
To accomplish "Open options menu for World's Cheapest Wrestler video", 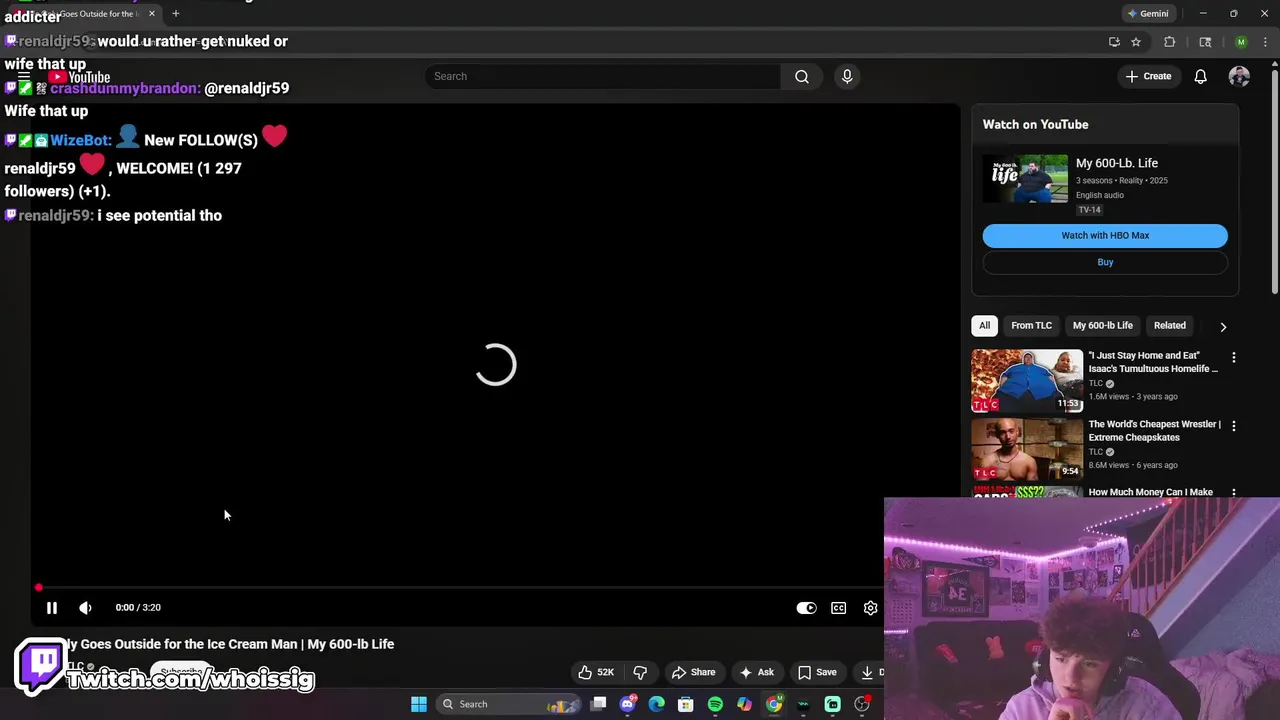I will pos(1233,426).
